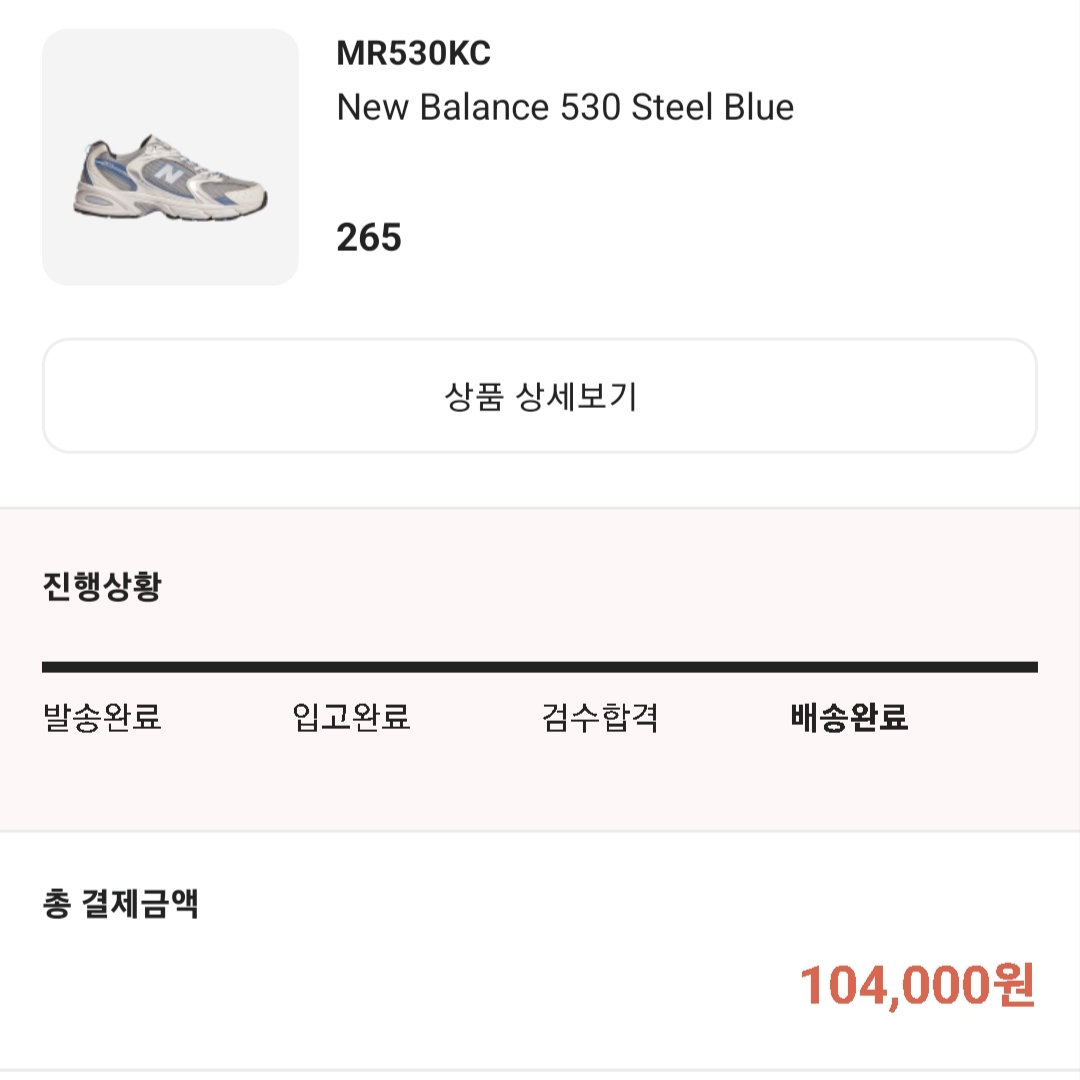Select the 발송완료 progress step

click(102, 717)
